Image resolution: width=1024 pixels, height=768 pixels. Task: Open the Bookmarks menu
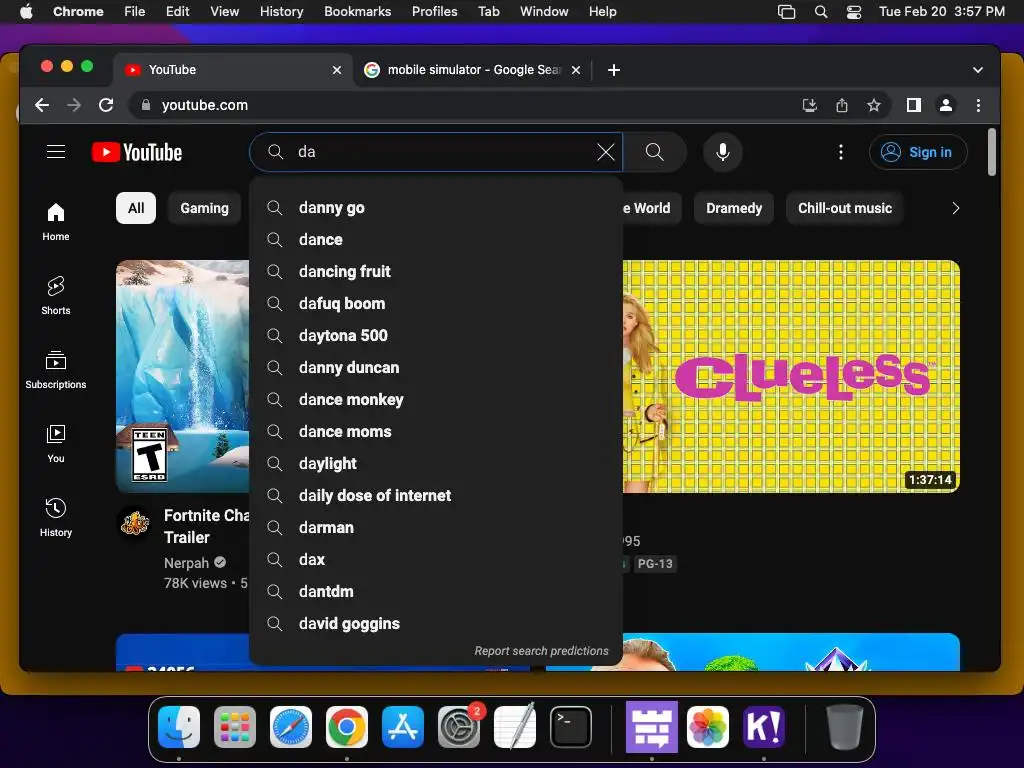[357, 11]
